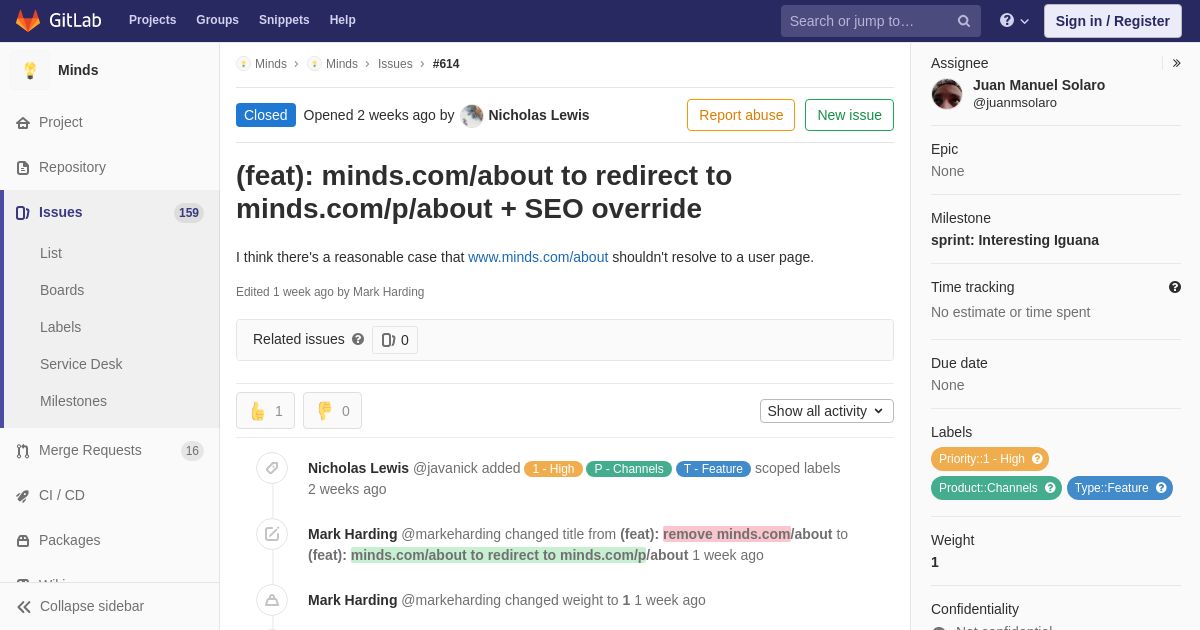Viewport: 1200px width, 630px height.
Task: Click the thumbs up reaction
Action: pyautogui.click(x=265, y=411)
